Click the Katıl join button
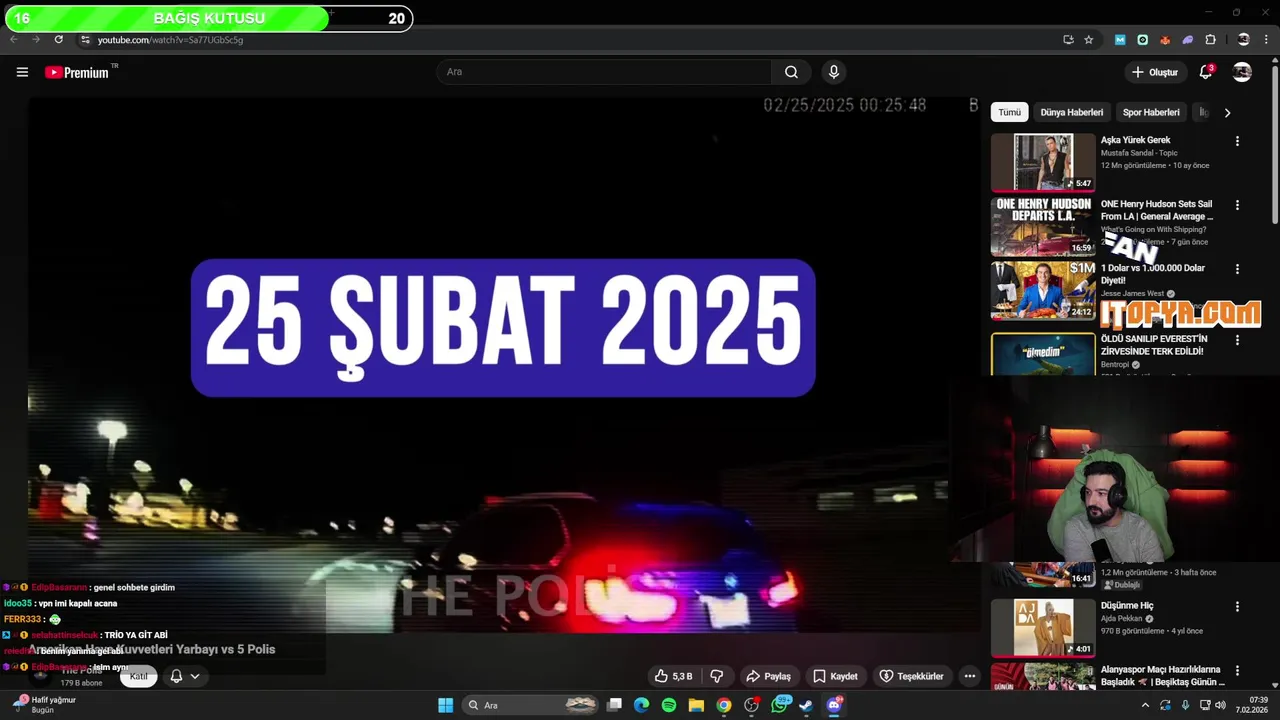Image resolution: width=1280 pixels, height=720 pixels. (x=139, y=676)
